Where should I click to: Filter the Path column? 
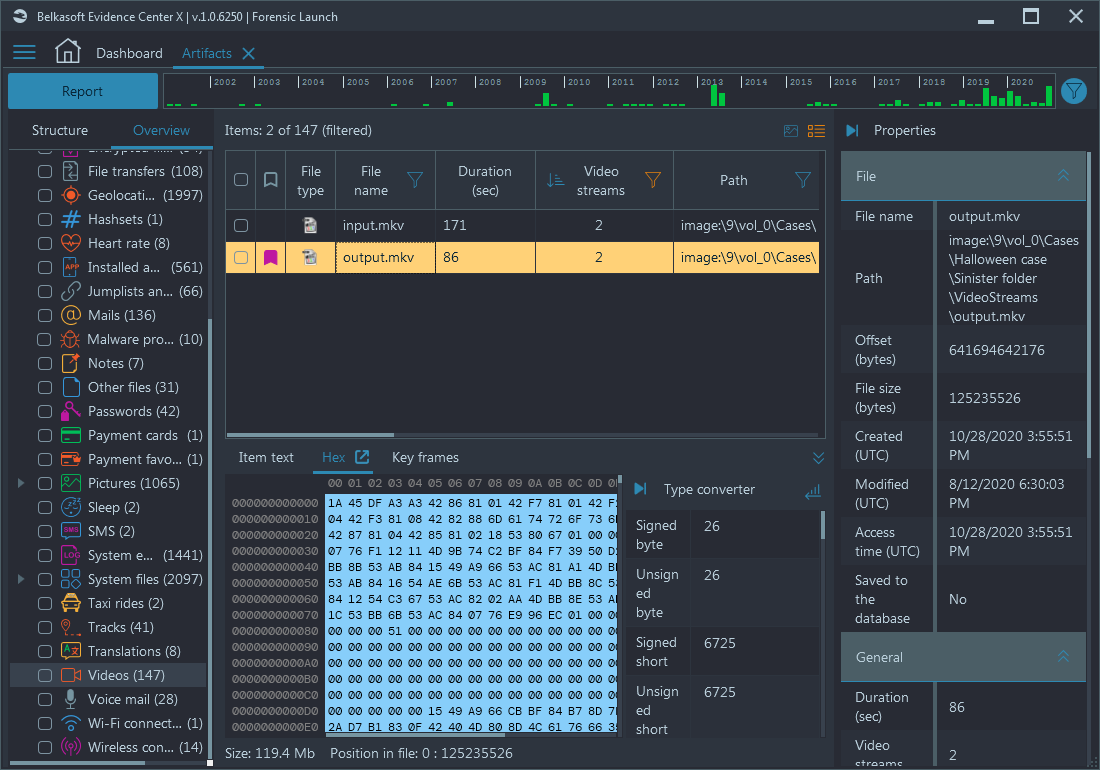point(803,180)
